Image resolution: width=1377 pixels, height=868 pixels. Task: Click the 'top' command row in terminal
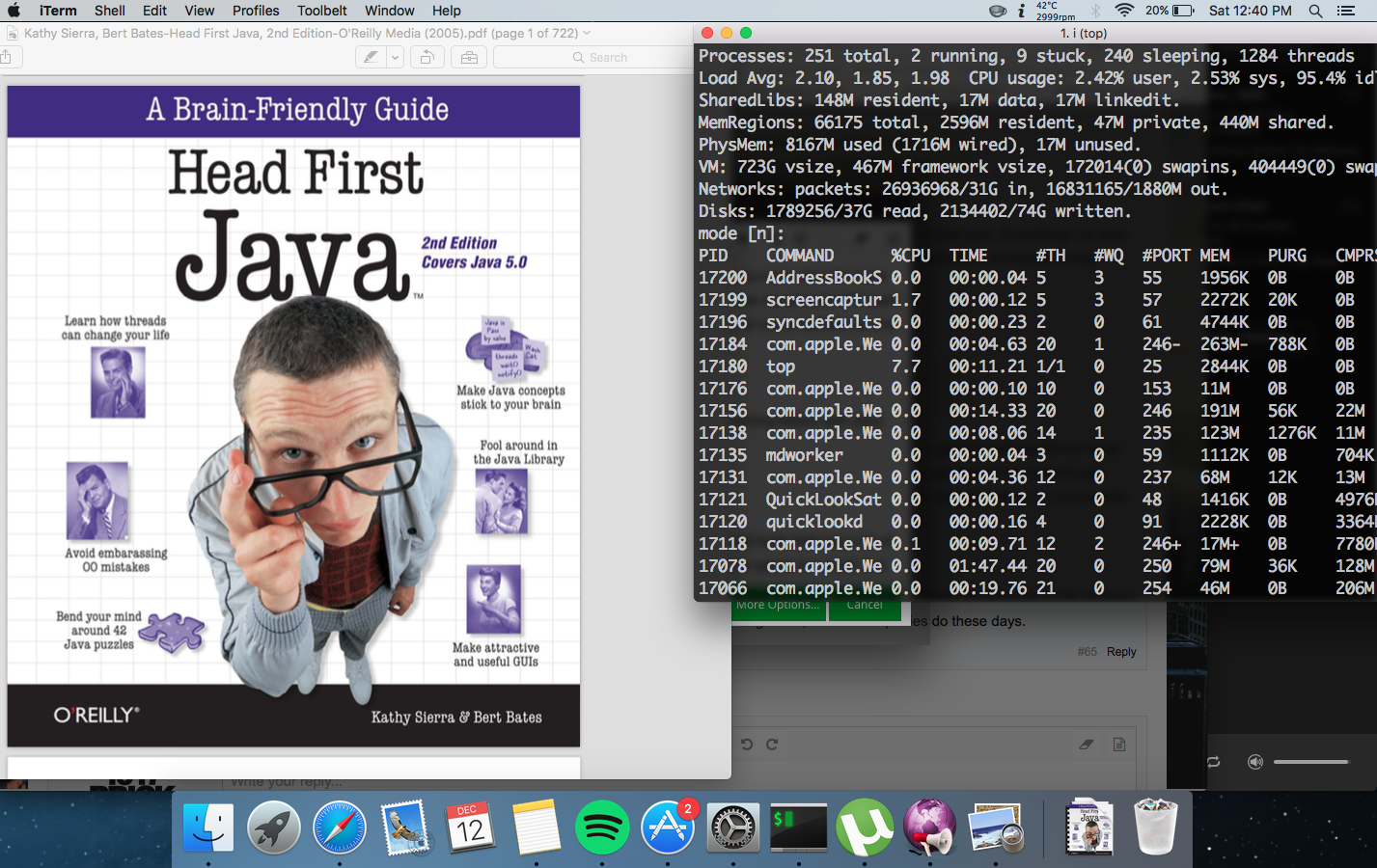[x=1037, y=366]
